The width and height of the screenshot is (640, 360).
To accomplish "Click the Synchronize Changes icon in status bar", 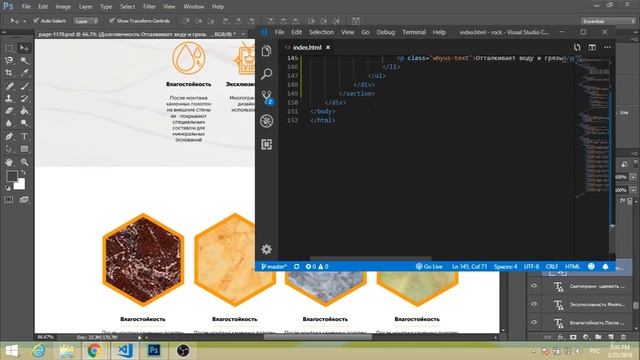I will (297, 267).
